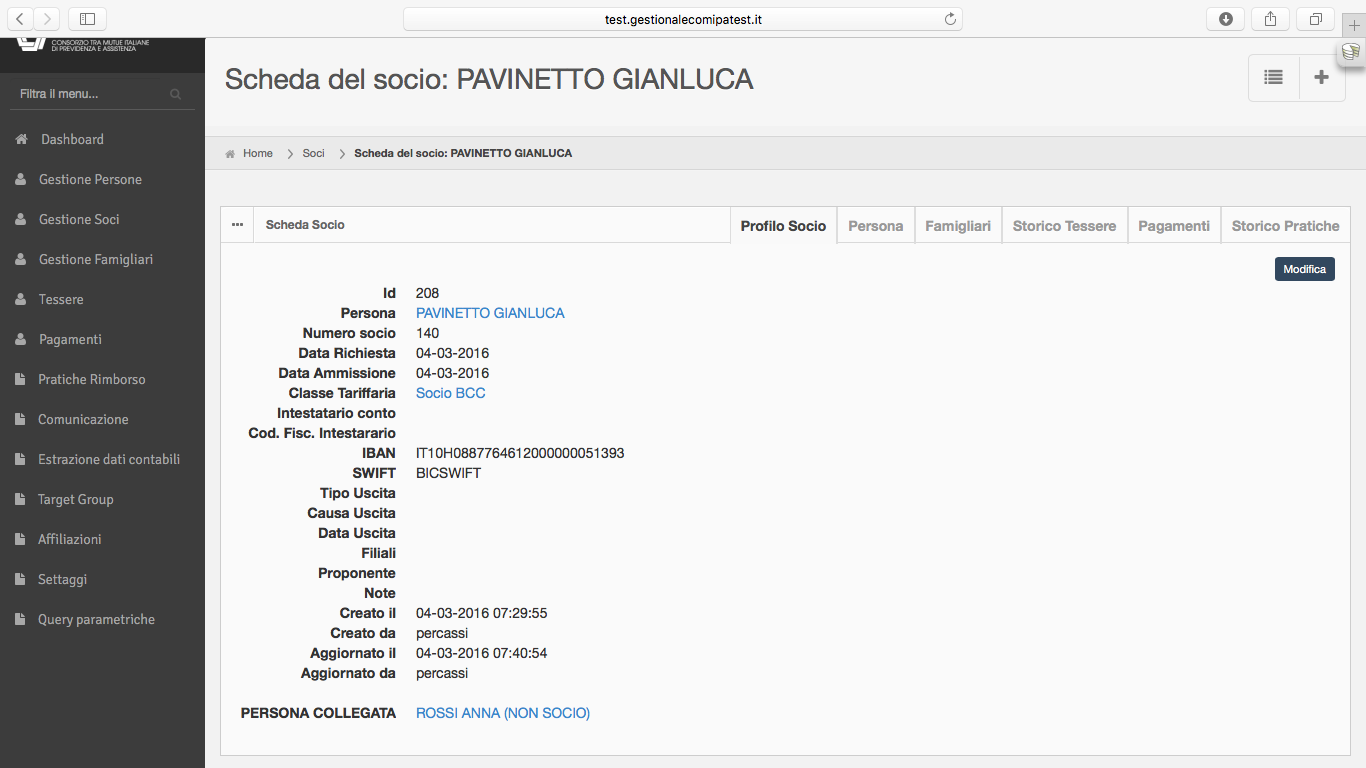Toggle the Safari sidebar button
Screen dimensions: 1366x768
tap(87, 19)
